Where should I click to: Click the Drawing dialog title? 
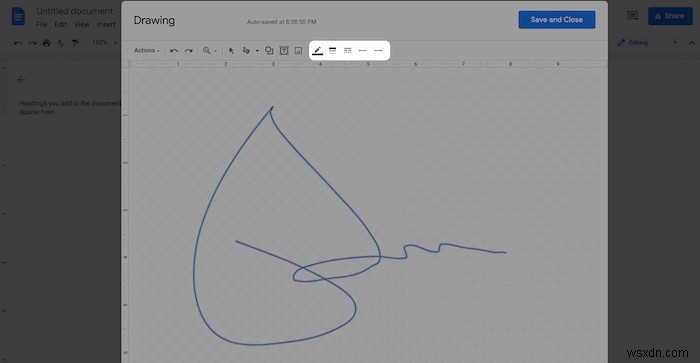(154, 21)
